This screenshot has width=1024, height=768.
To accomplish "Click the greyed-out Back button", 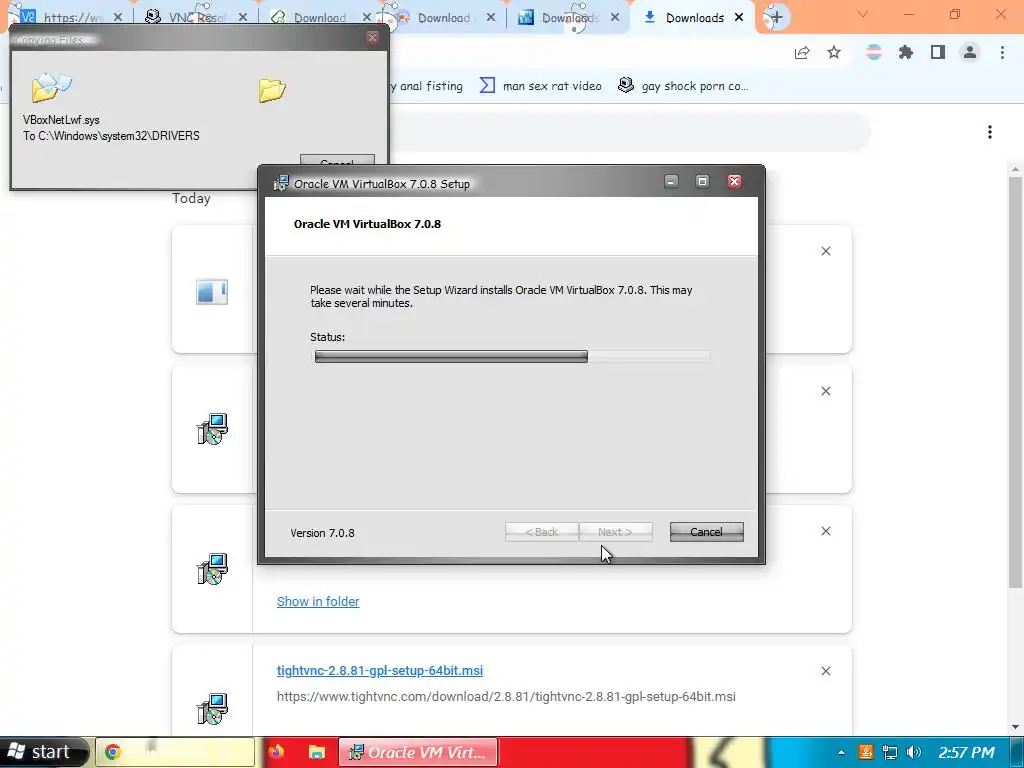I will tap(542, 532).
